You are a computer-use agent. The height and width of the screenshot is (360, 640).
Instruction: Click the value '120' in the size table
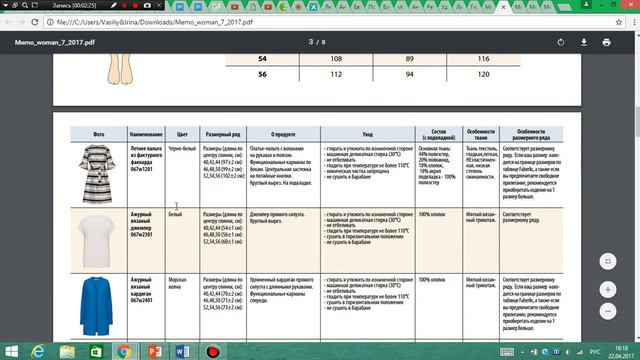point(483,74)
